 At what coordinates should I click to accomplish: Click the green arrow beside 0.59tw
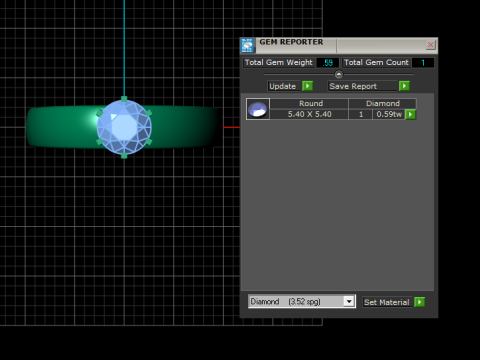coord(411,114)
